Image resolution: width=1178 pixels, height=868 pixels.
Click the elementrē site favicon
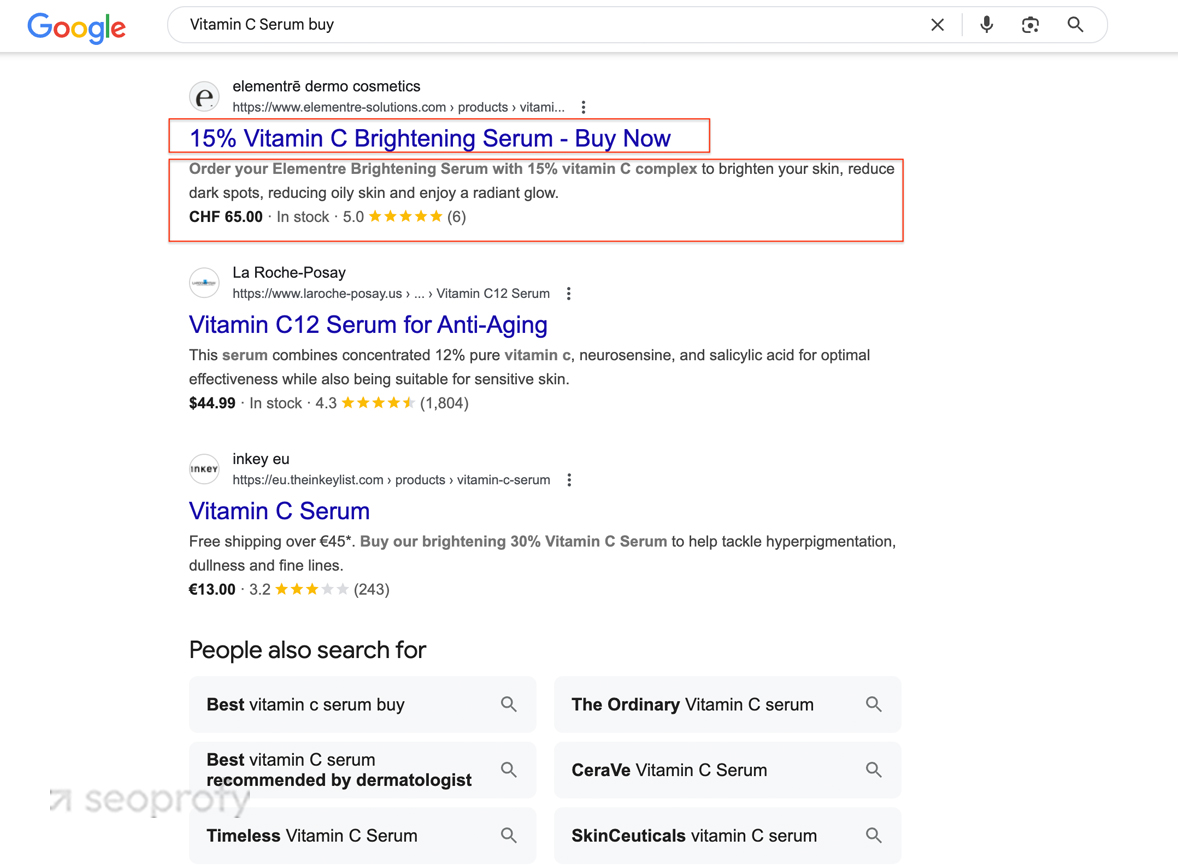(x=204, y=97)
